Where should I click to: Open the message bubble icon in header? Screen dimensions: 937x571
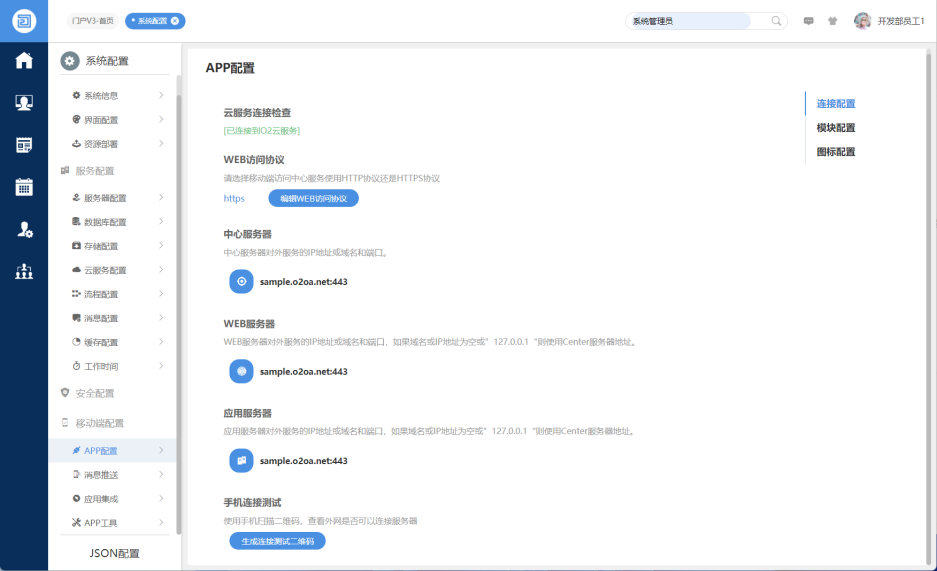tap(808, 21)
